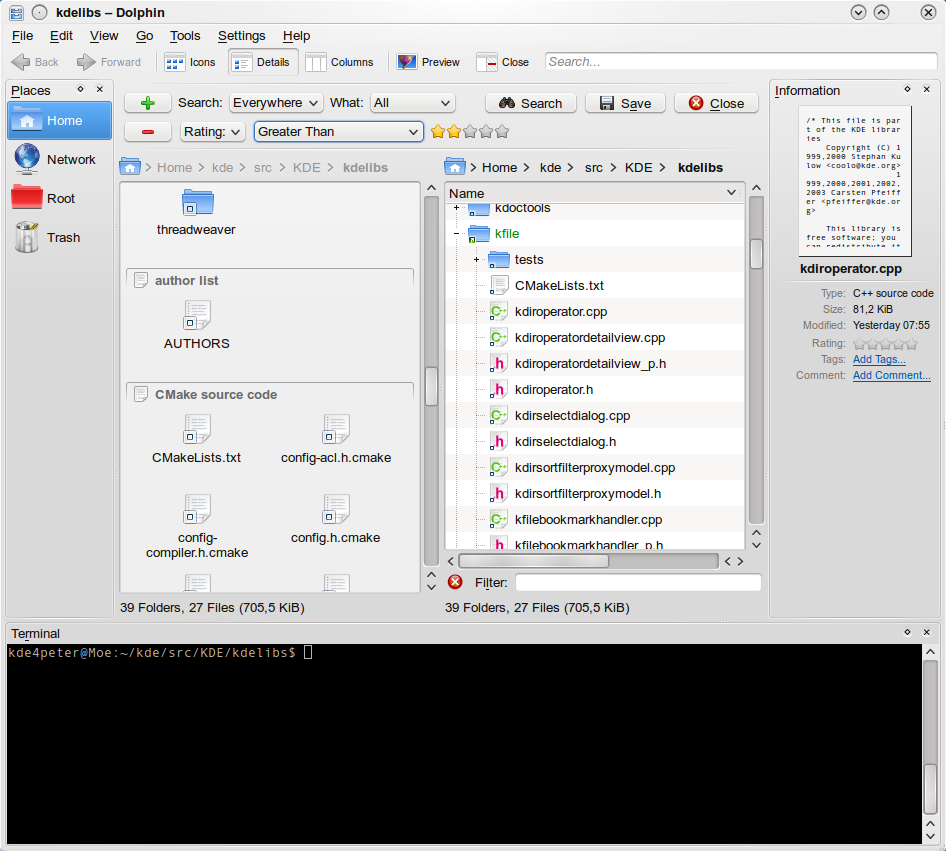The height and width of the screenshot is (851, 946).
Task: Open the Everywhere search location dropdown
Action: pos(276,102)
